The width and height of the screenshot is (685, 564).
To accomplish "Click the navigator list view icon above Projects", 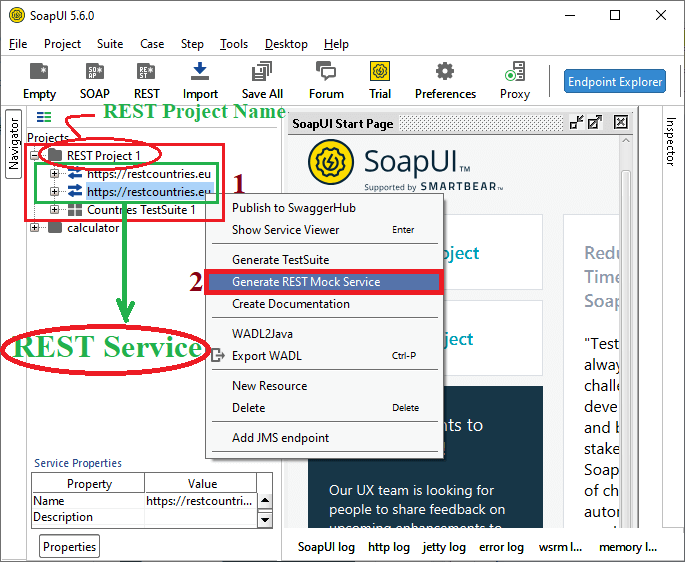I will point(44,117).
